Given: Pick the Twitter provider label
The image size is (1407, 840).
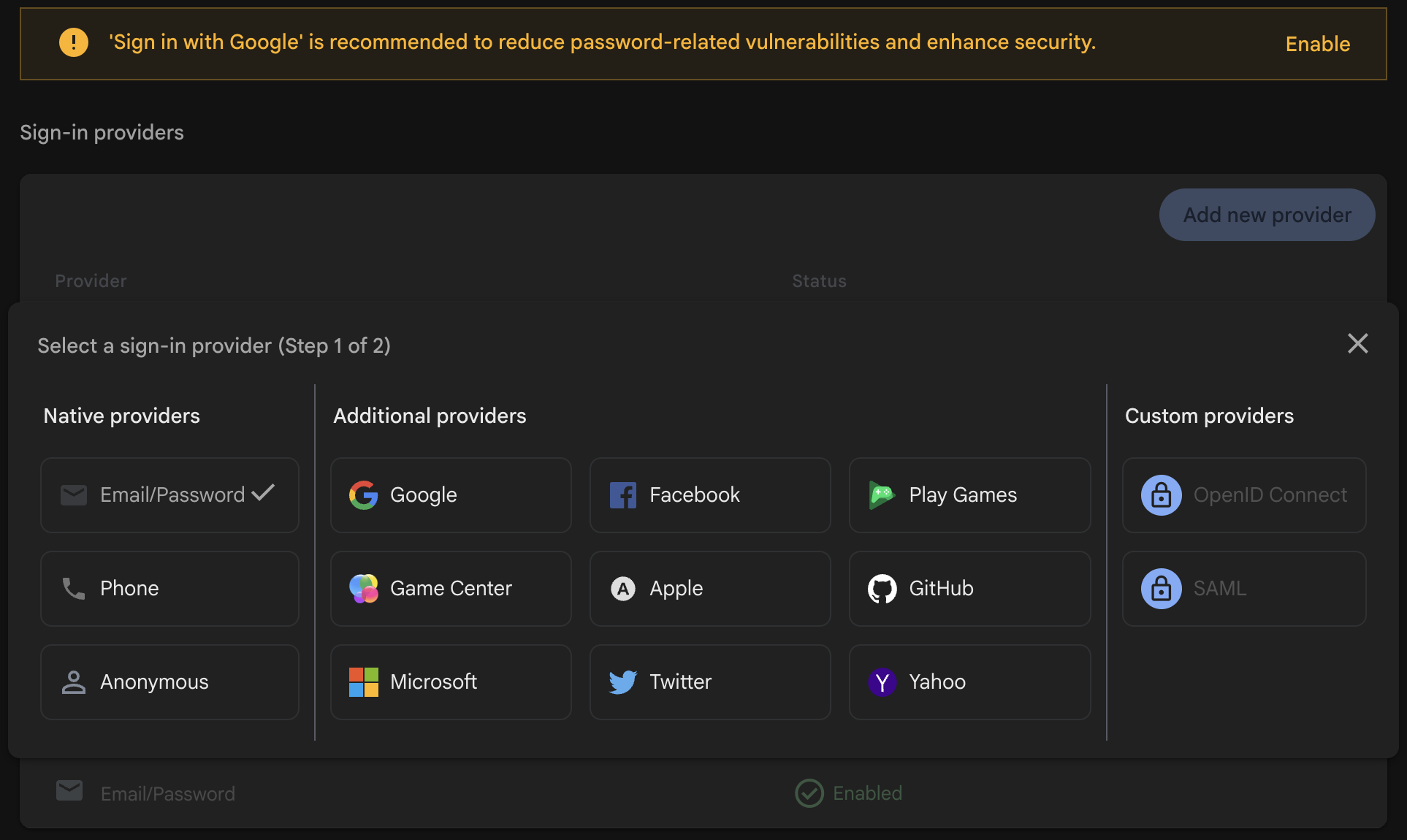Looking at the screenshot, I should pos(680,682).
